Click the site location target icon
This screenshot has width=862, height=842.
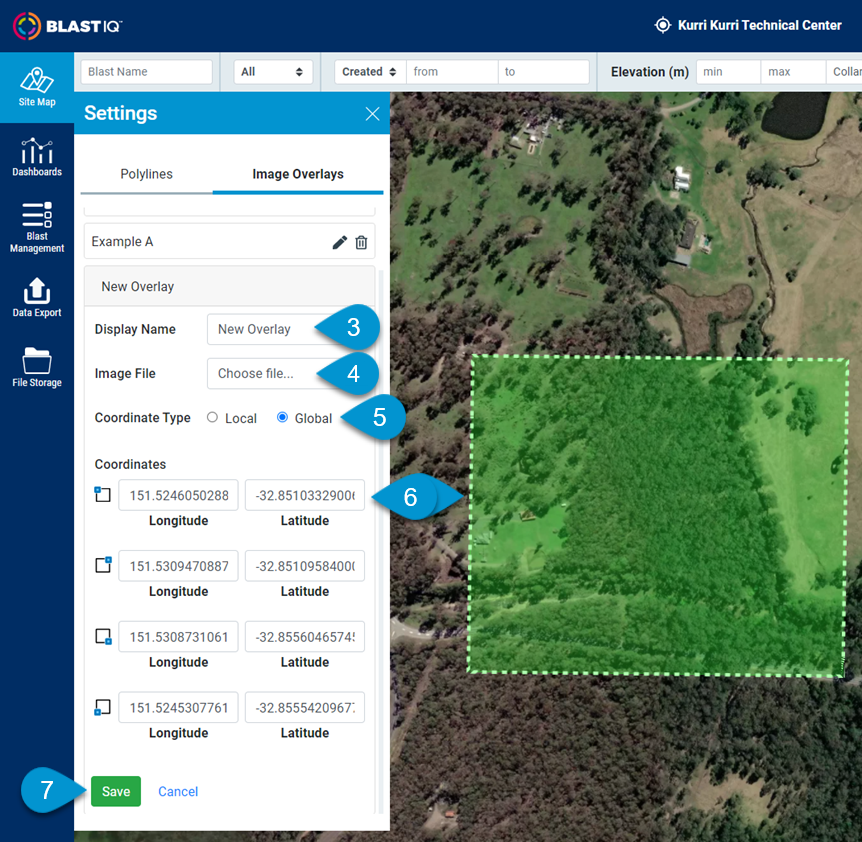662,25
